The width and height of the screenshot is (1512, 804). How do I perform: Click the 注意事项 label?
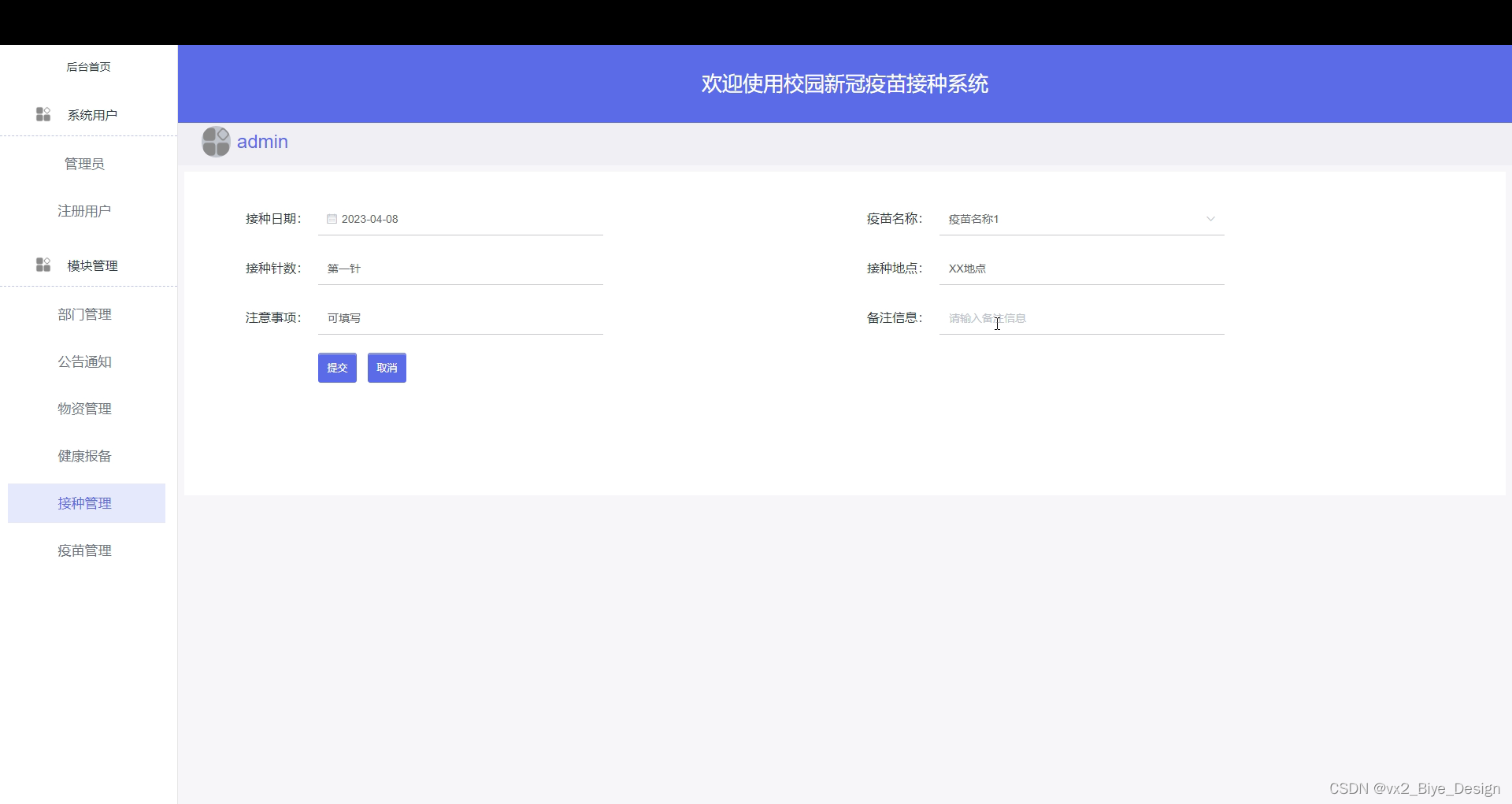[273, 318]
